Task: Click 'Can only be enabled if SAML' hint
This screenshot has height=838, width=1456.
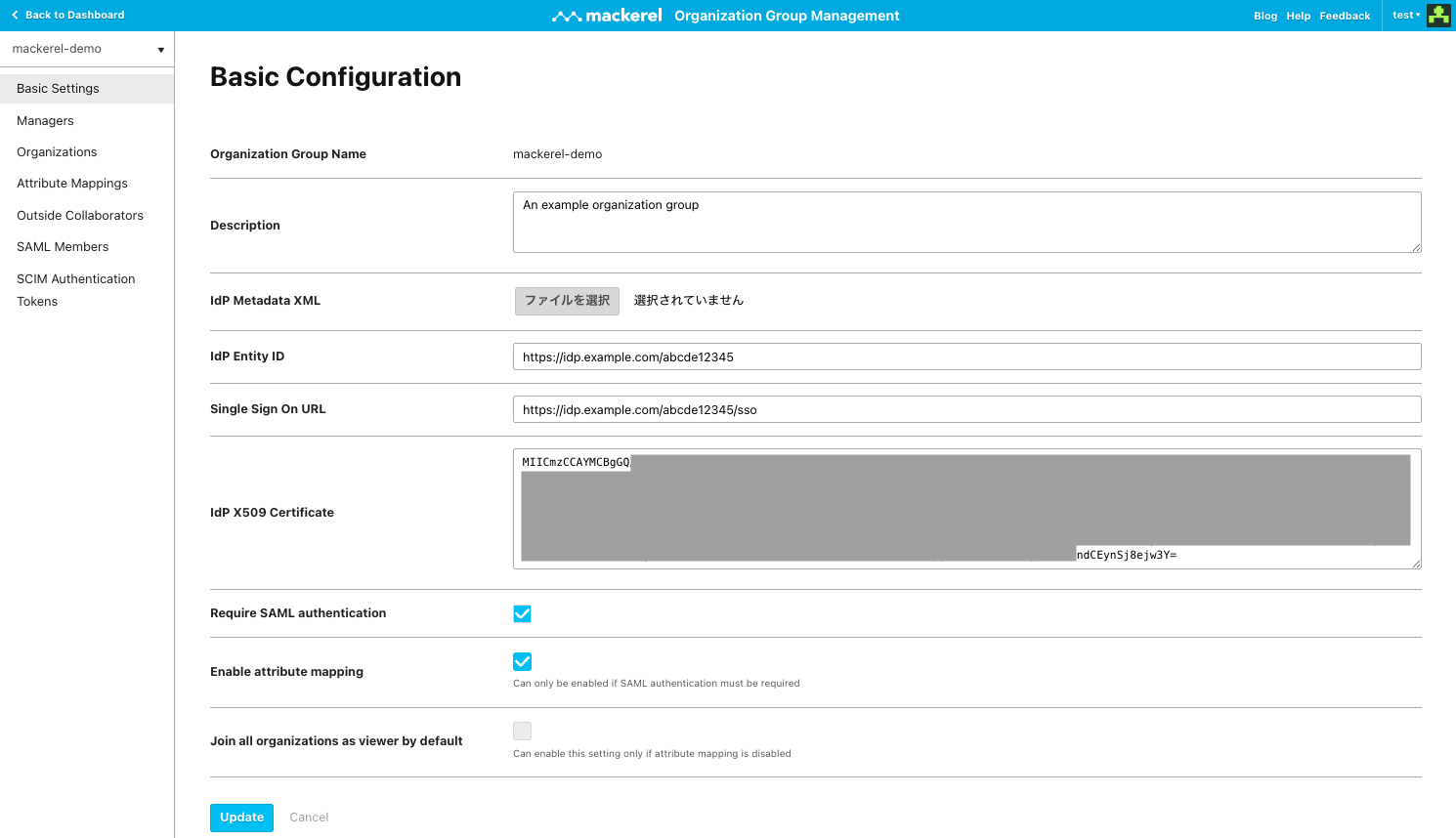Action: point(656,684)
